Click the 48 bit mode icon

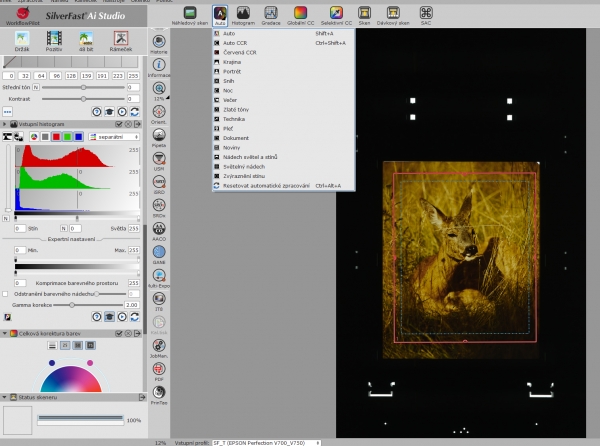86,41
